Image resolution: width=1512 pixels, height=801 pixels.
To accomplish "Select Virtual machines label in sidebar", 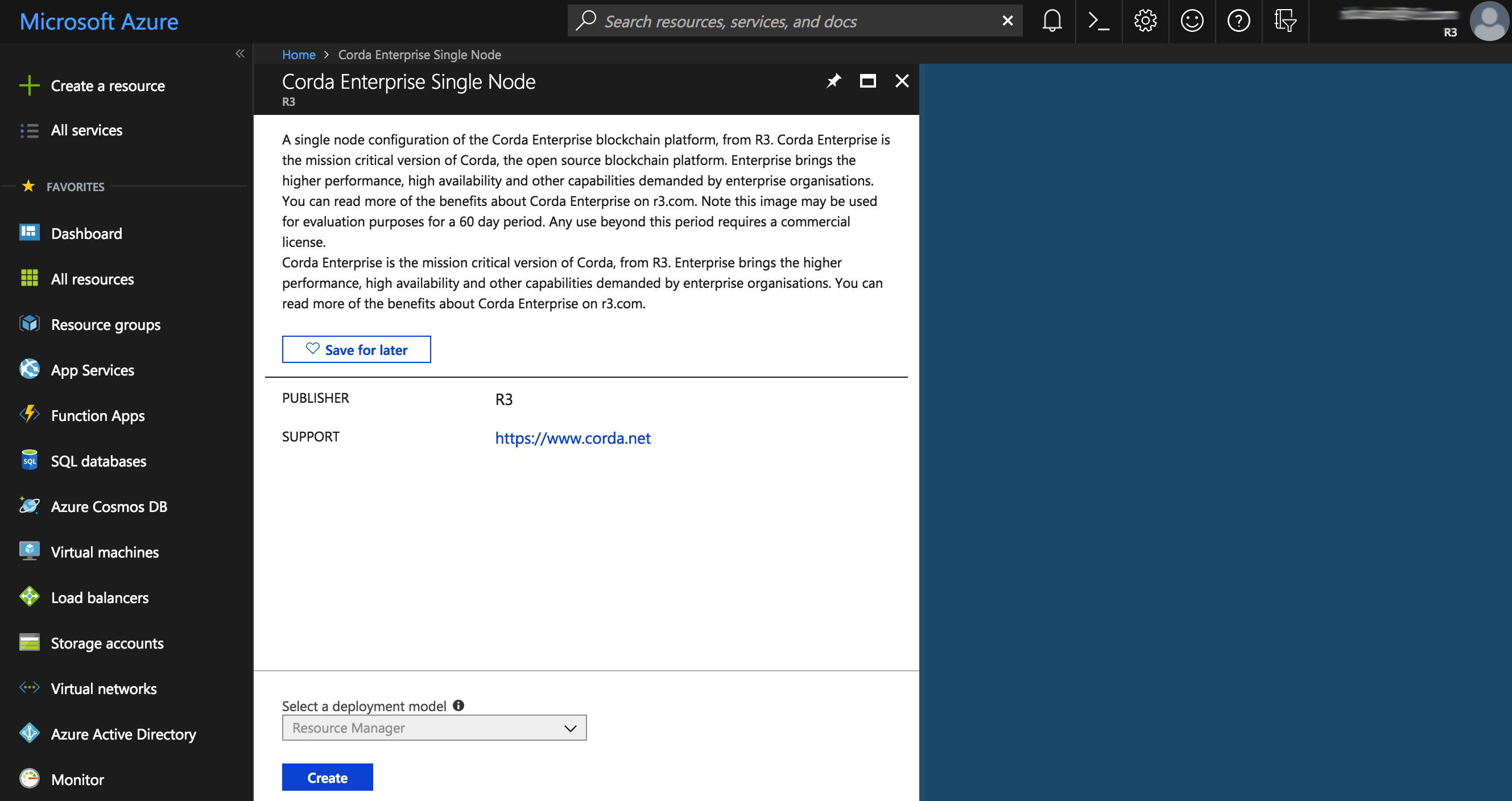I will (x=105, y=552).
